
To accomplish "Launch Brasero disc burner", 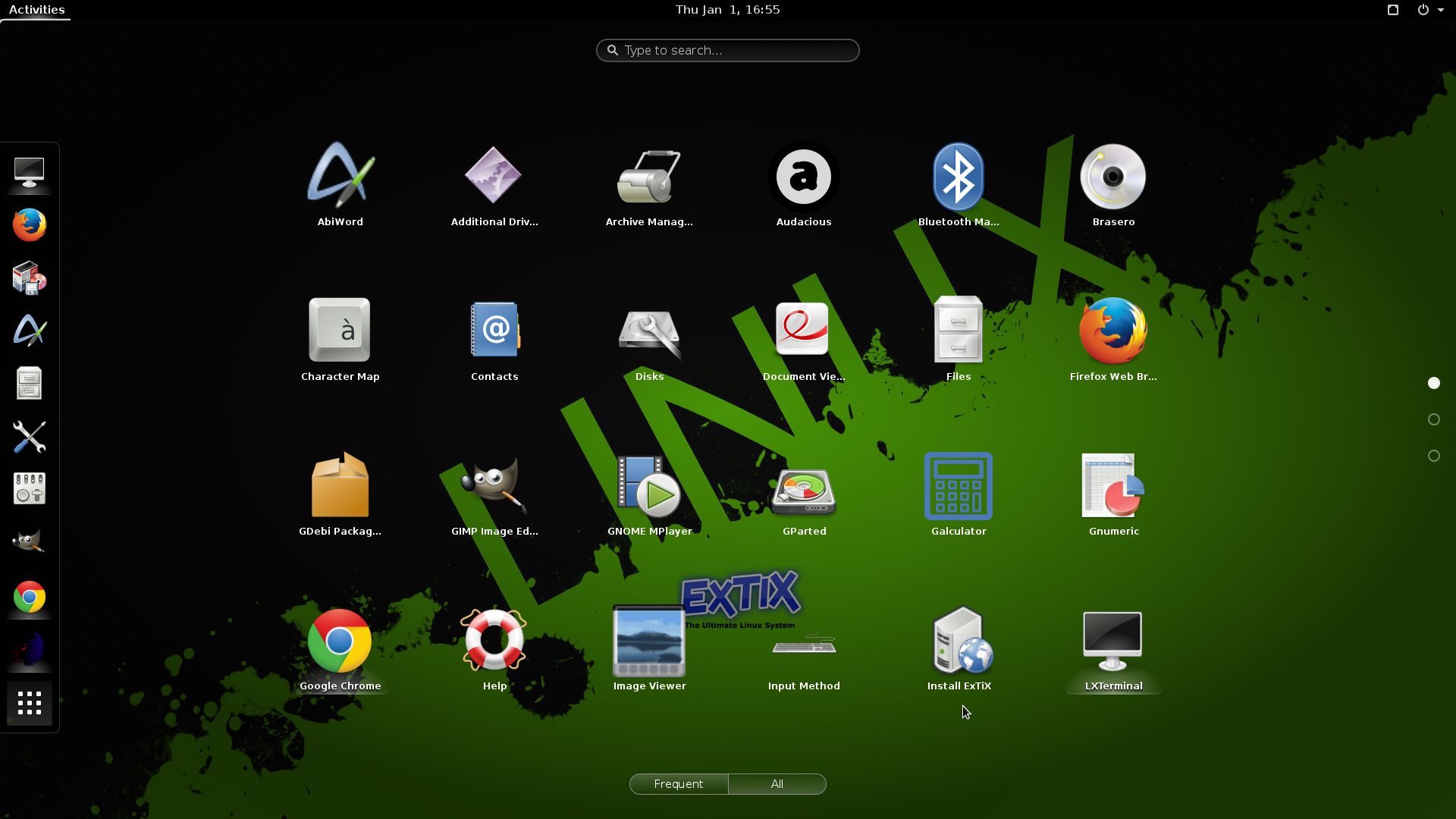I will [1113, 186].
